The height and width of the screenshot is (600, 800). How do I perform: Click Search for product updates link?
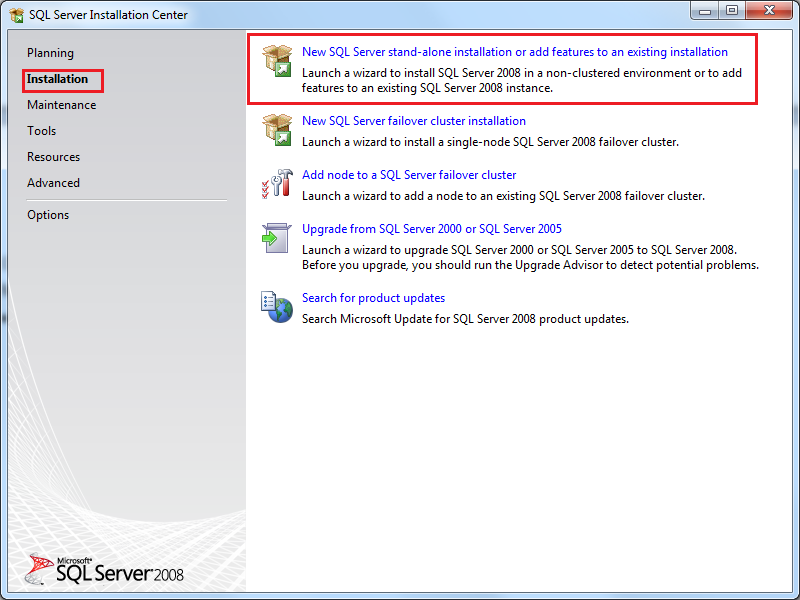coord(373,298)
